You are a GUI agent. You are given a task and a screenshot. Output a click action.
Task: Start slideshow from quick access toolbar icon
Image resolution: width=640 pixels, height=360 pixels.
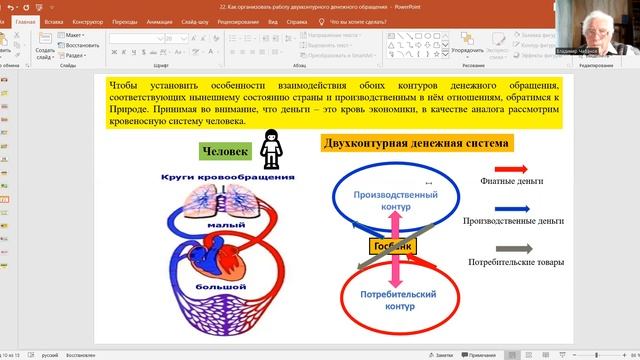39,7
